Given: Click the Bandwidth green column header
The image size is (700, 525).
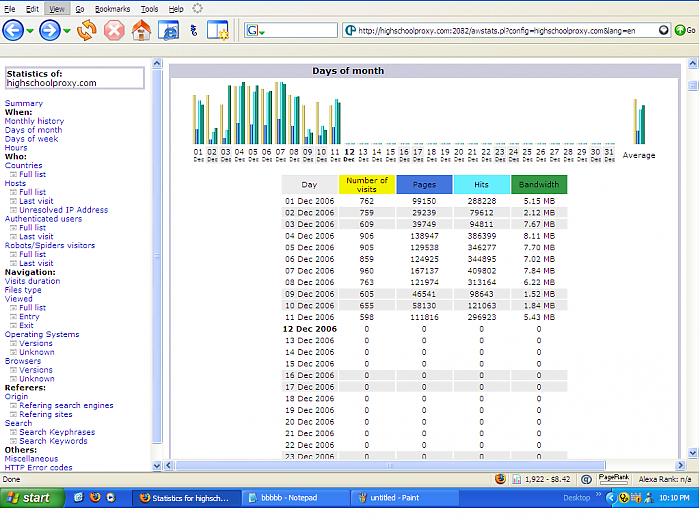Looking at the screenshot, I should 539,184.
